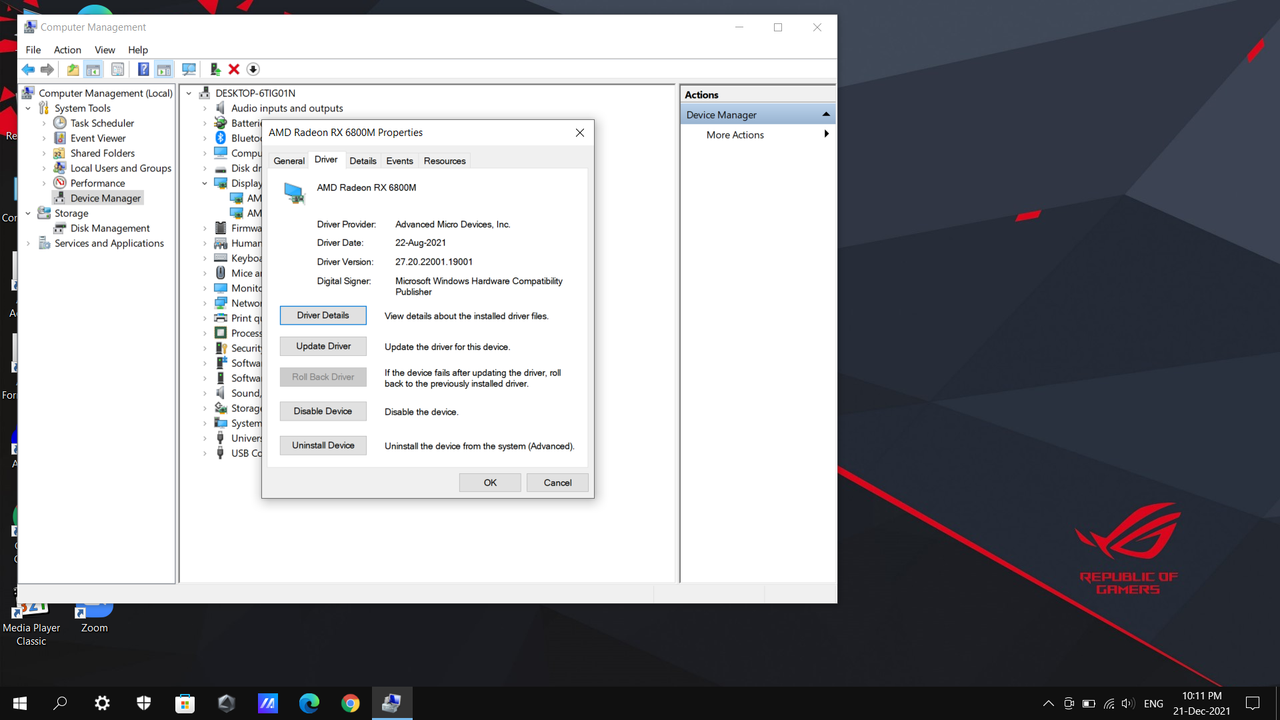Image resolution: width=1280 pixels, height=720 pixels.
Task: Open the View menu
Action: click(105, 50)
